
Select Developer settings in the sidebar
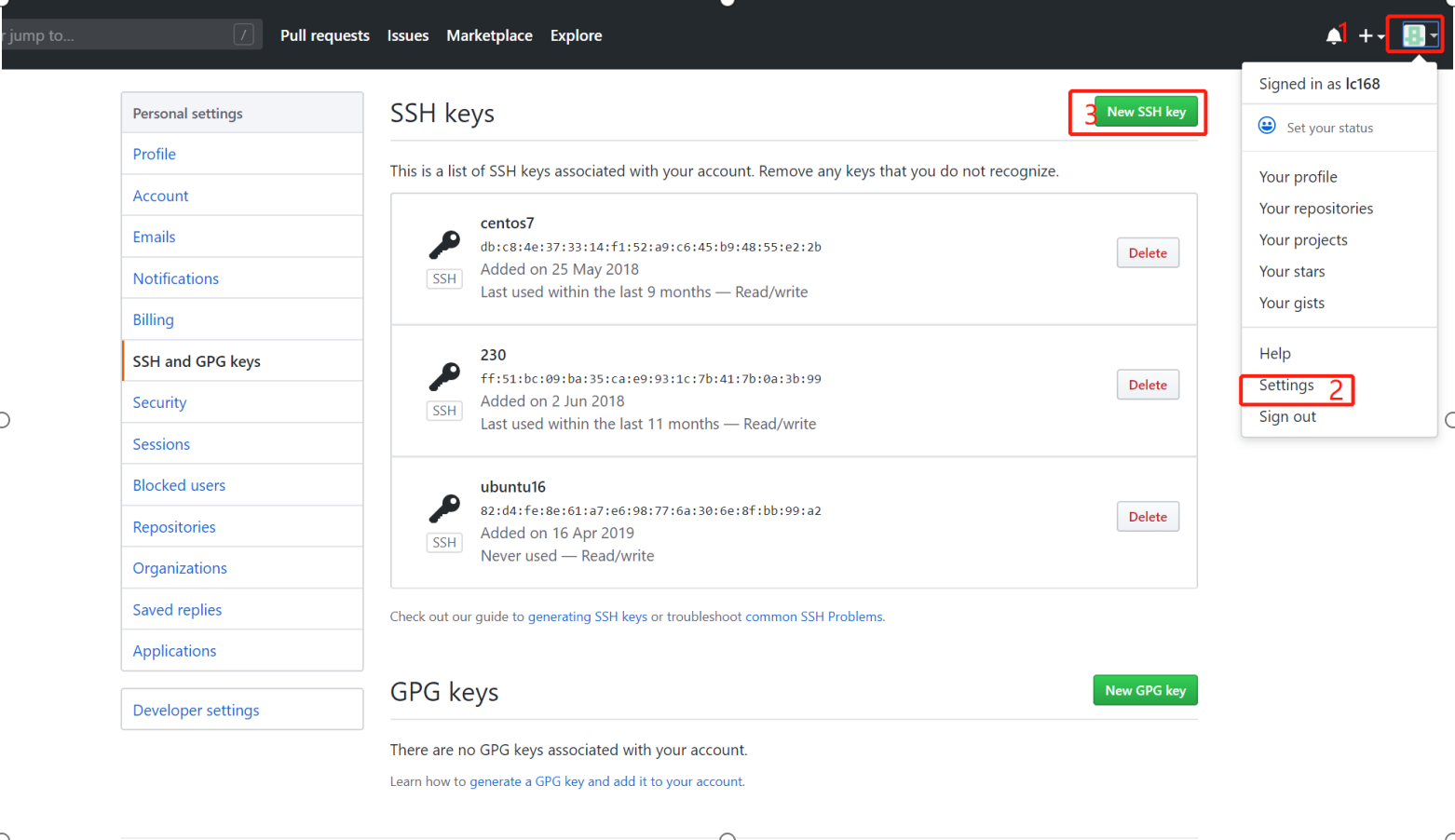coord(196,710)
